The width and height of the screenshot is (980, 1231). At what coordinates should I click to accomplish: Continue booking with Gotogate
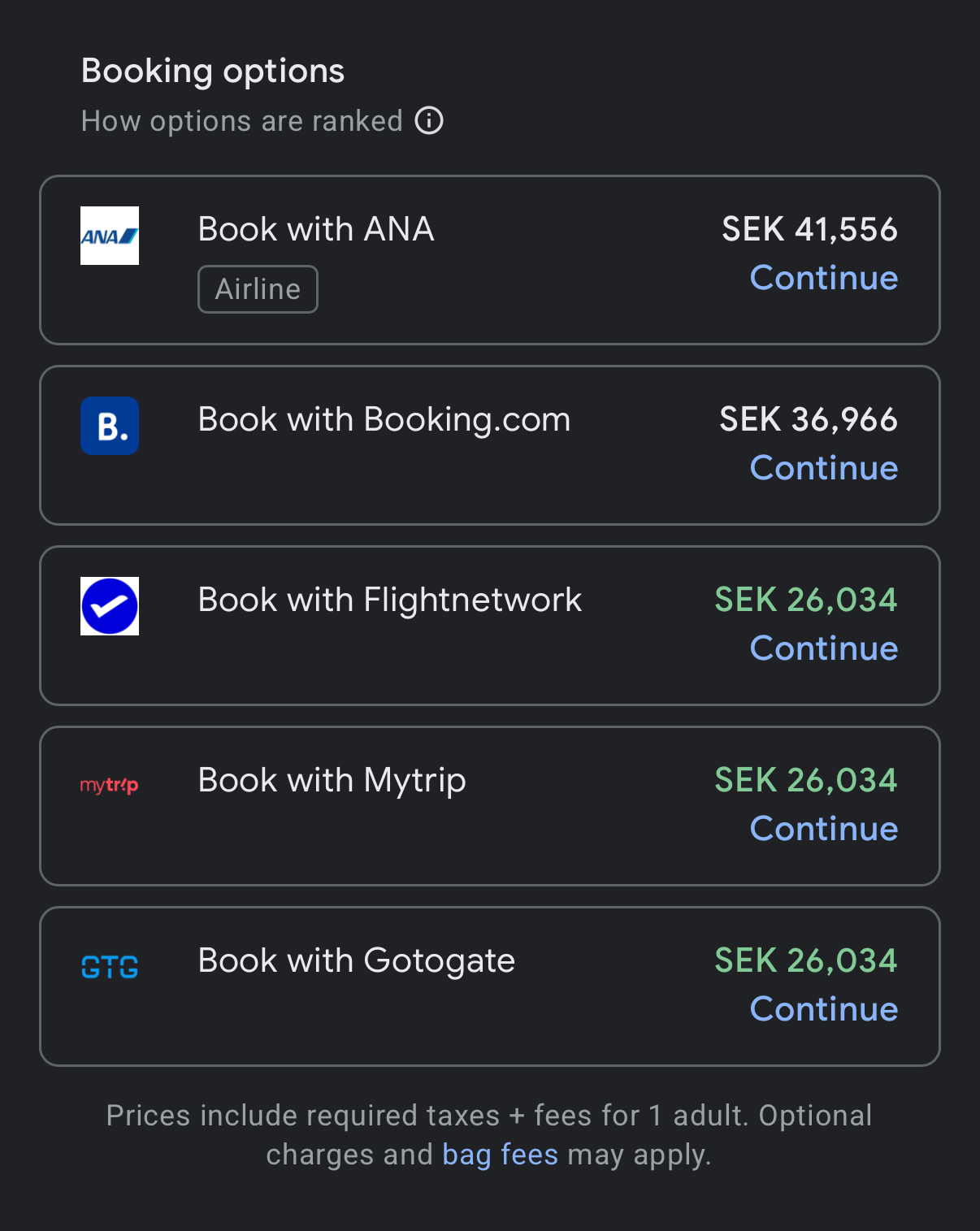823,1009
